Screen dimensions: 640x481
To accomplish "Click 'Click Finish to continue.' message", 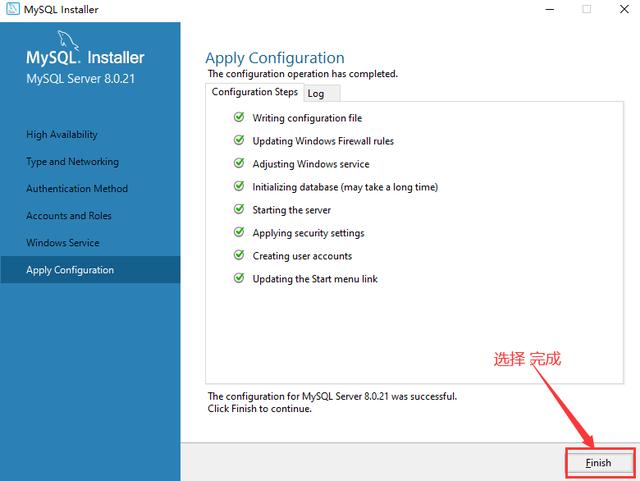I will pos(259,409).
